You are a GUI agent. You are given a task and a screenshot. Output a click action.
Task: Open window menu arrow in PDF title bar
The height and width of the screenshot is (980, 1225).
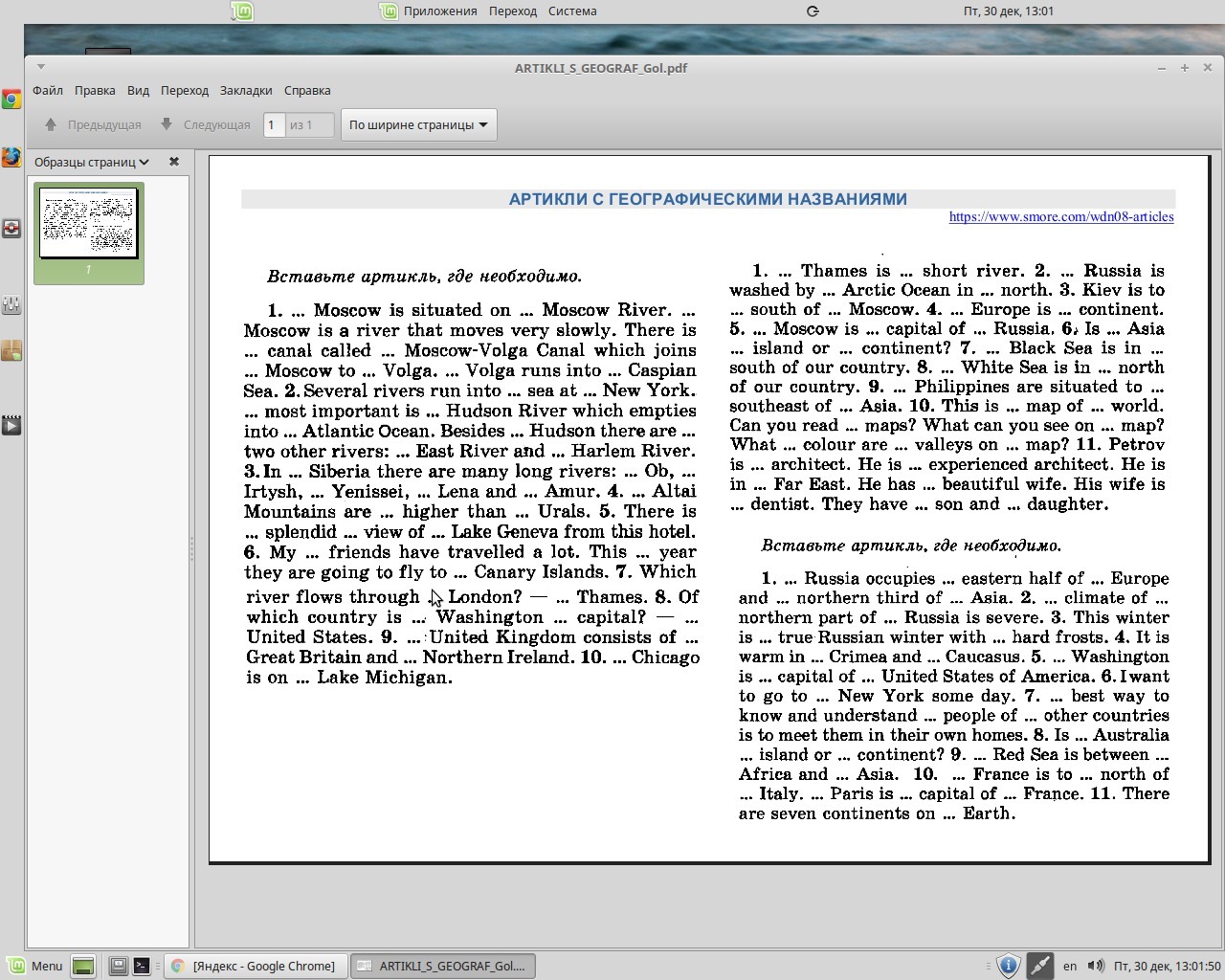click(x=40, y=67)
